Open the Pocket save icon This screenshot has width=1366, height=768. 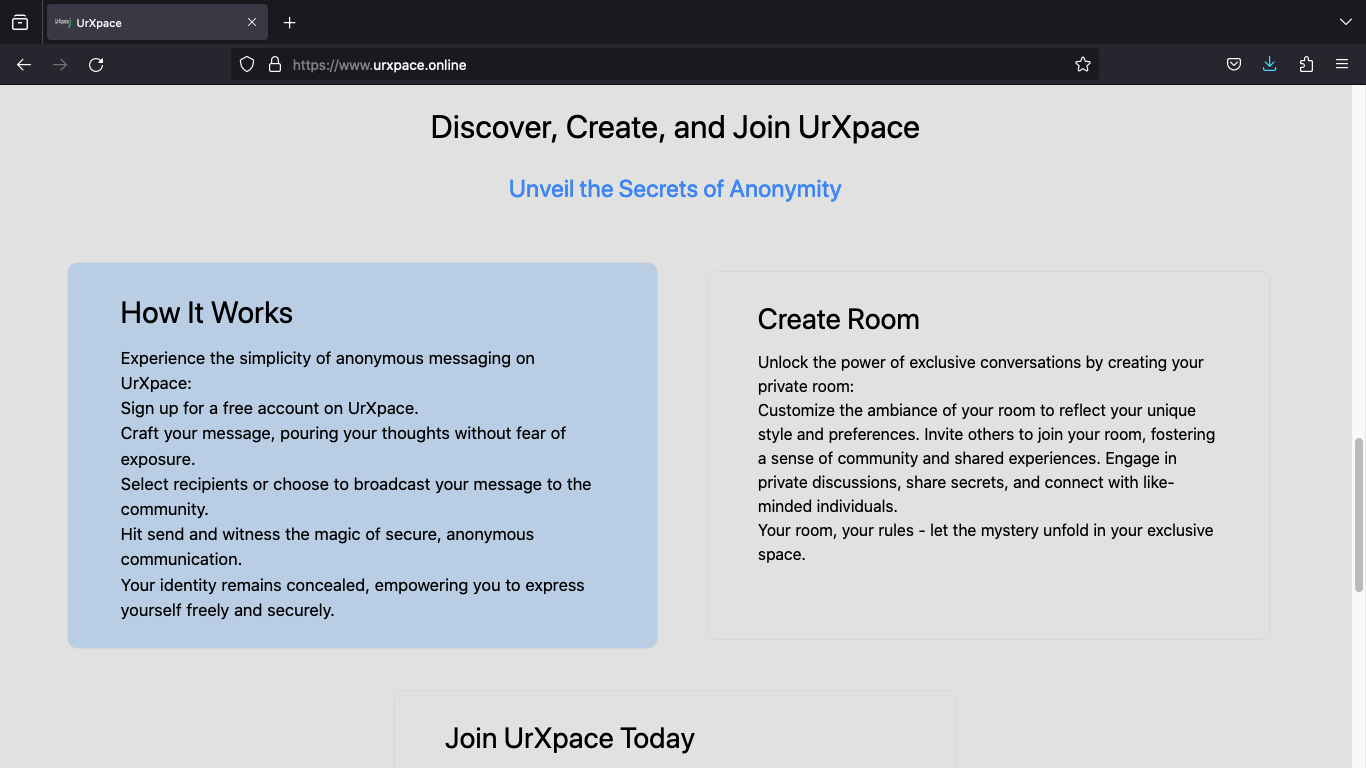coord(1234,65)
